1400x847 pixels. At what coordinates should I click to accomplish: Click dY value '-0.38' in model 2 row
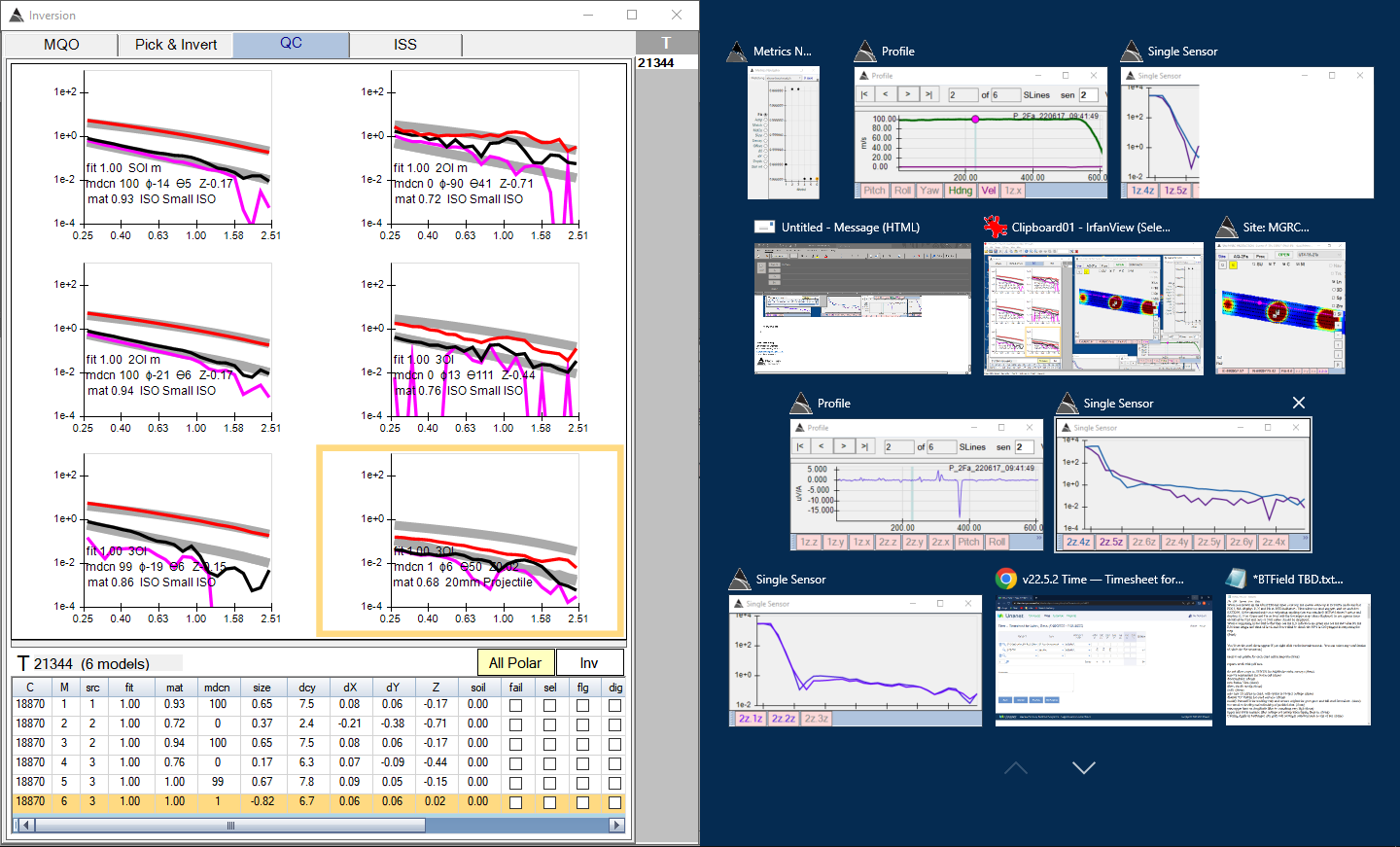392,723
